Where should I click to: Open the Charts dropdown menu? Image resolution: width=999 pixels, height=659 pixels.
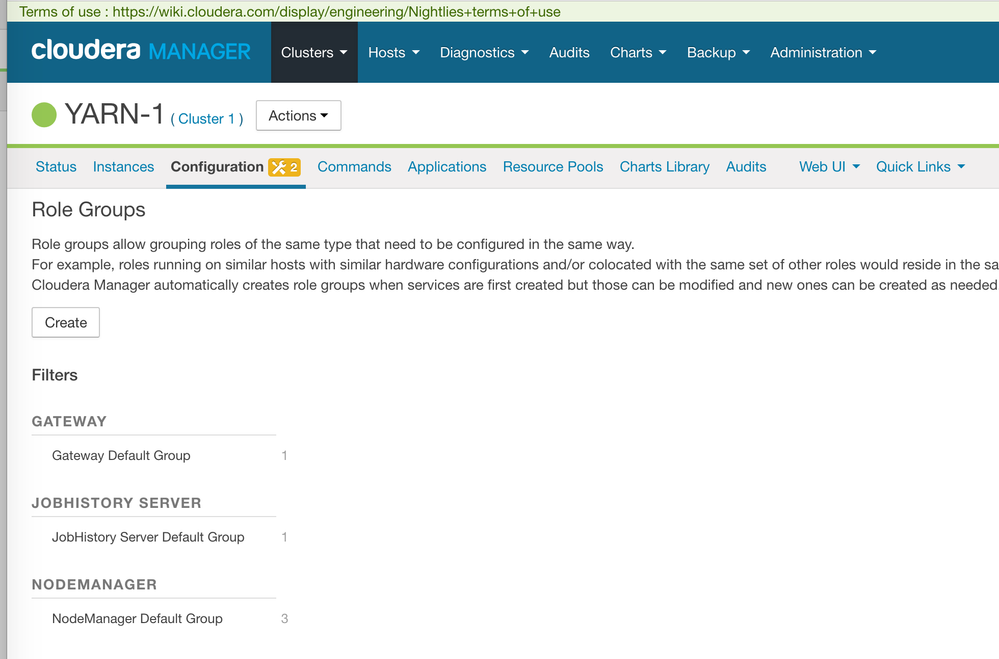click(638, 52)
